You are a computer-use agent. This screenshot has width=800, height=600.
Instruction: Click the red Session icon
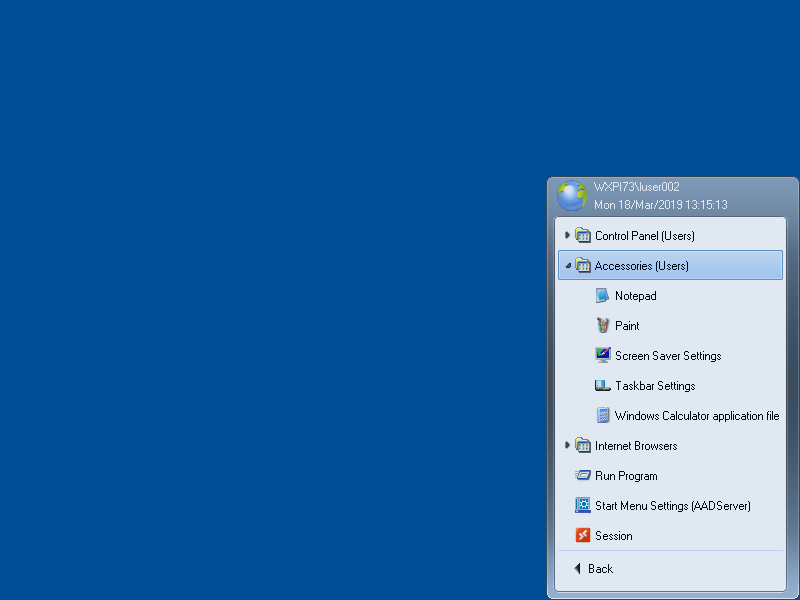(583, 536)
